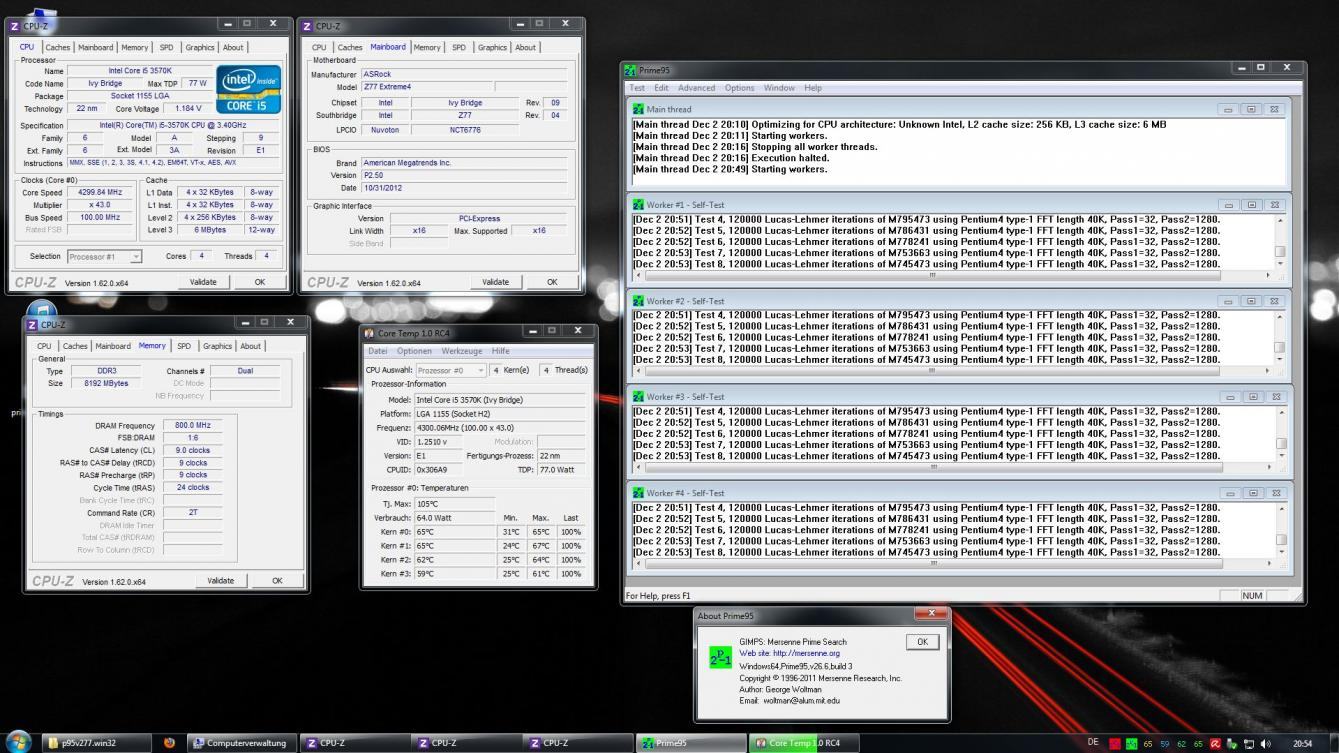
Task: Open the Advanced menu in Prime95
Action: 696,88
